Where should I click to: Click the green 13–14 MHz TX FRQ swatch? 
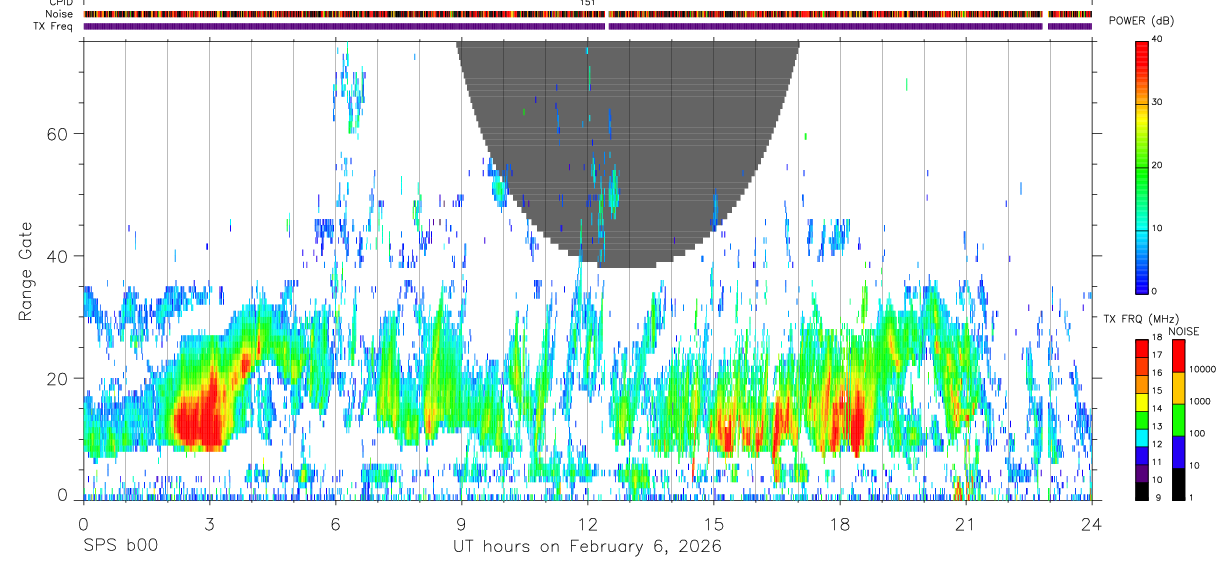[x=1142, y=419]
